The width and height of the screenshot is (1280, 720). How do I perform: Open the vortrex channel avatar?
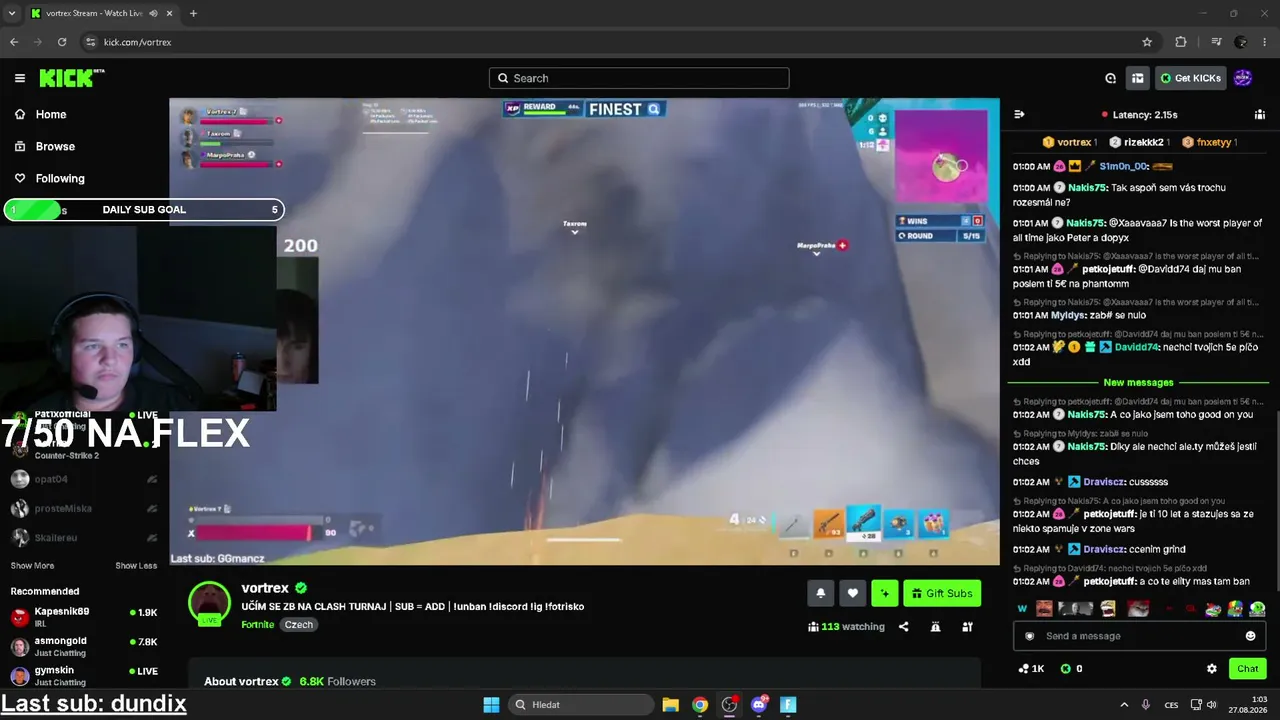pyautogui.click(x=209, y=602)
